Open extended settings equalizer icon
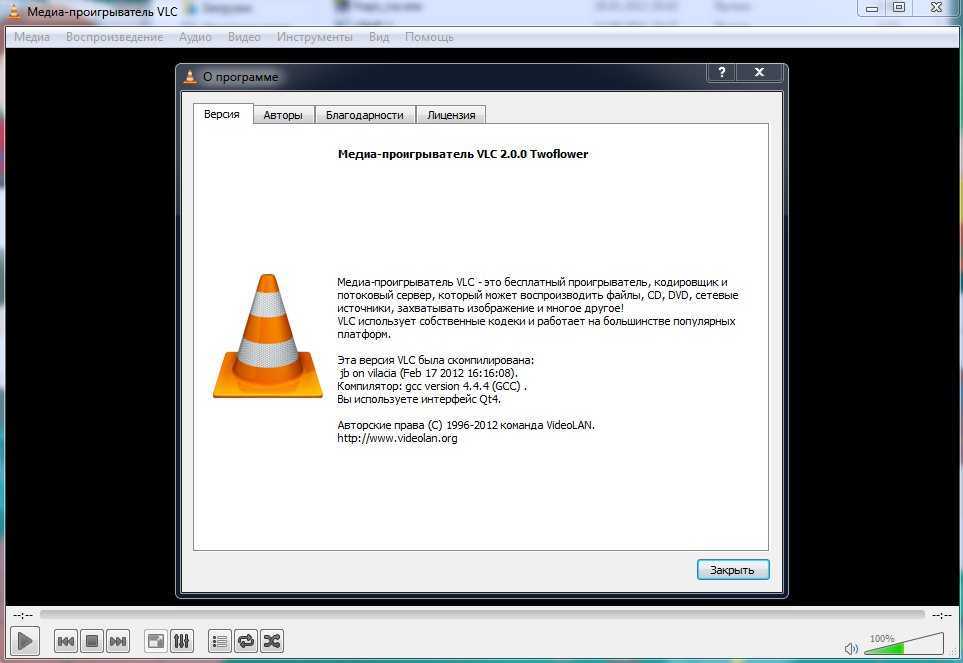The width and height of the screenshot is (963, 663). coord(182,642)
